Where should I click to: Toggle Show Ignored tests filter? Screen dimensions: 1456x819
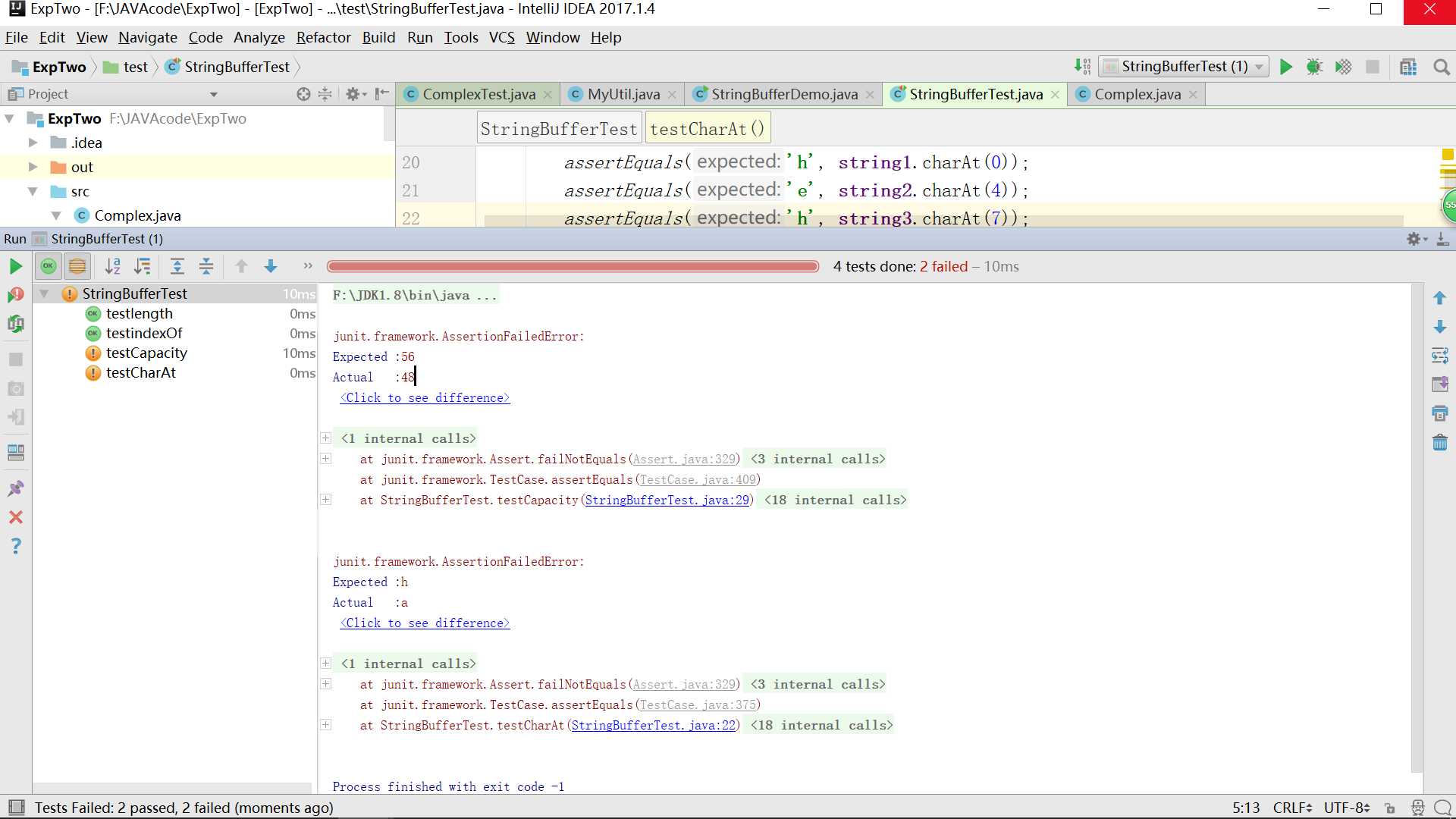(x=77, y=266)
